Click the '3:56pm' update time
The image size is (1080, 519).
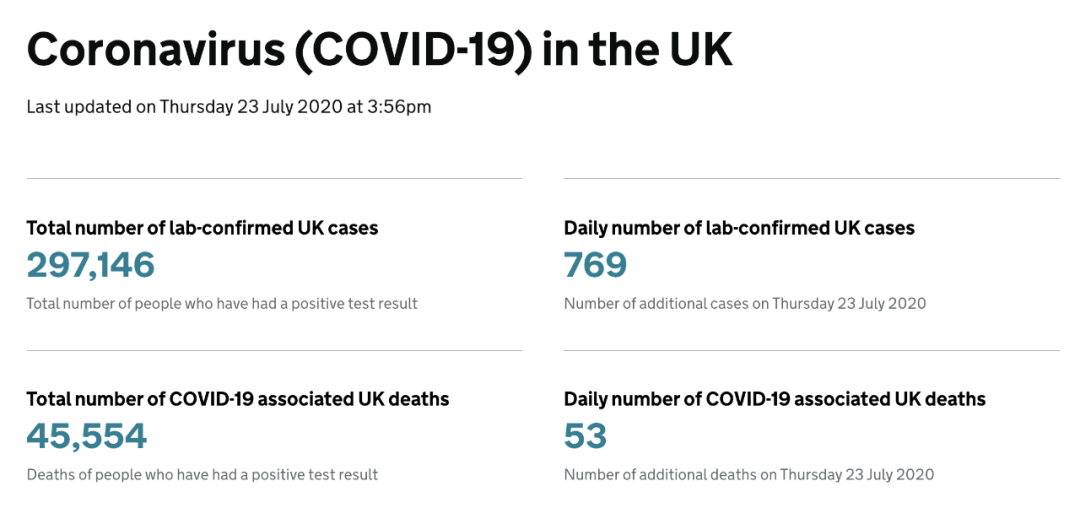point(400,107)
